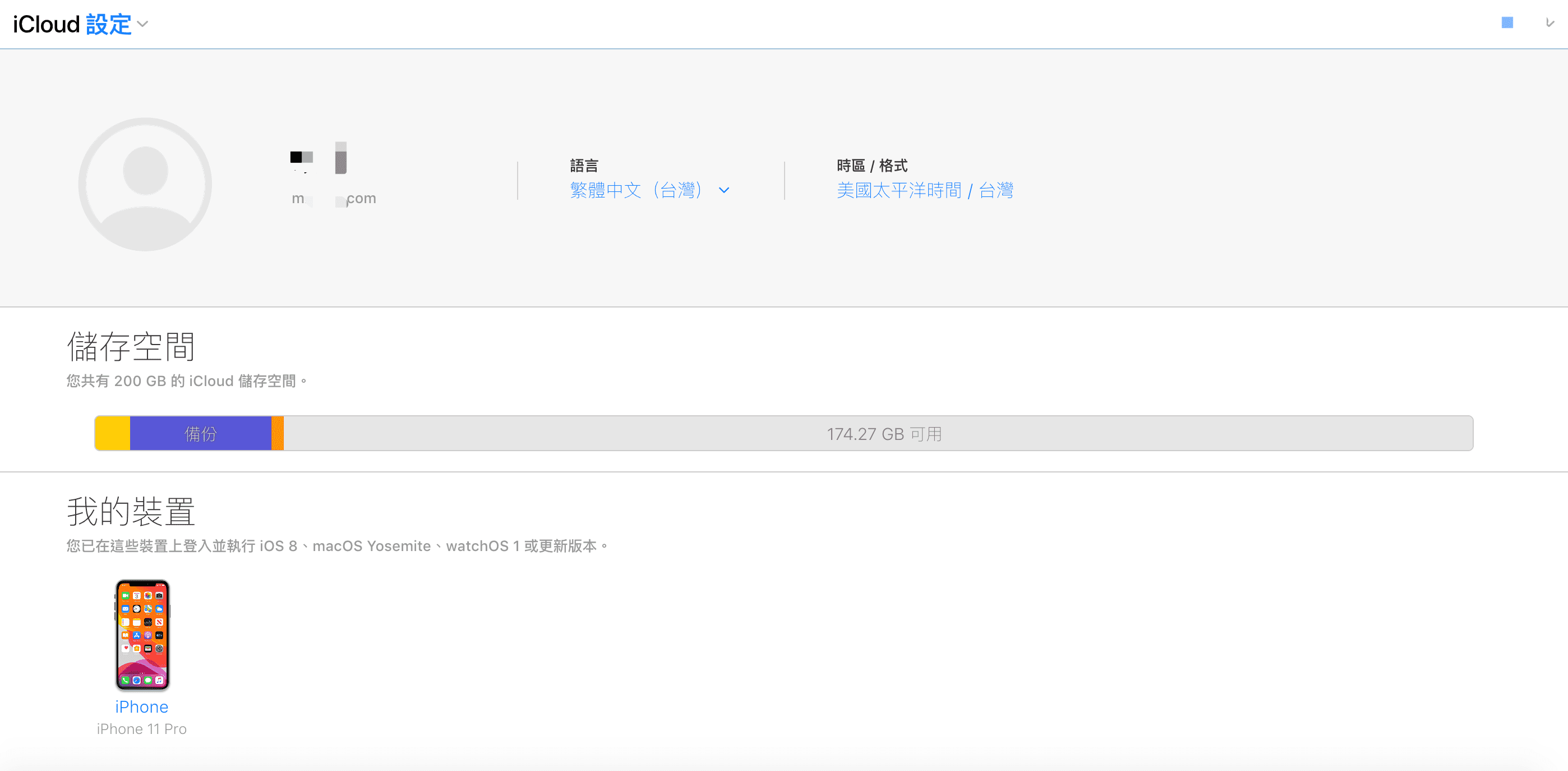
Task: Click the arrow beside the language value
Action: (724, 190)
